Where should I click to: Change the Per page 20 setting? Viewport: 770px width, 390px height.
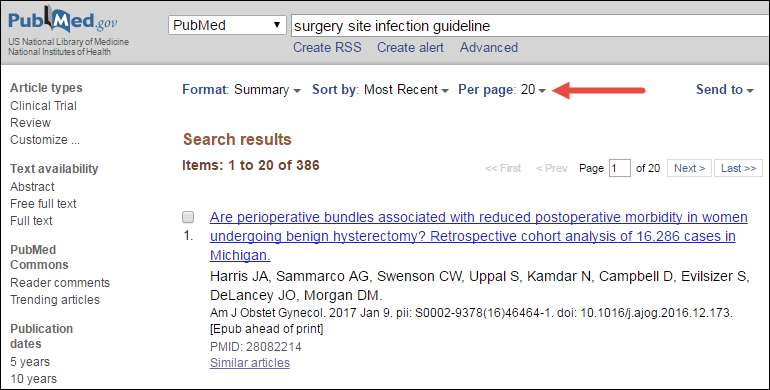(502, 90)
